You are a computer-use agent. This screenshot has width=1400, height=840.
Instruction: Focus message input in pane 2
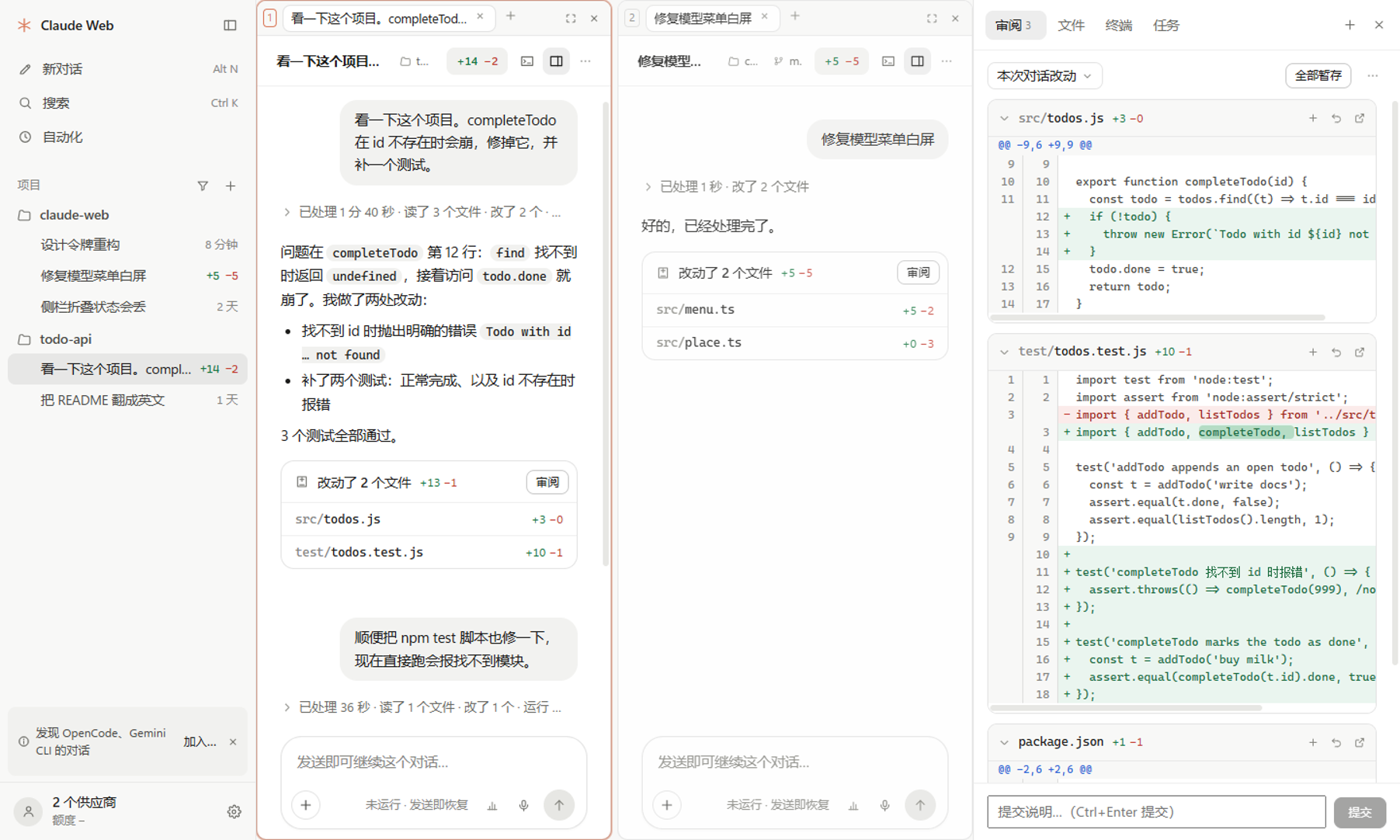[794, 762]
